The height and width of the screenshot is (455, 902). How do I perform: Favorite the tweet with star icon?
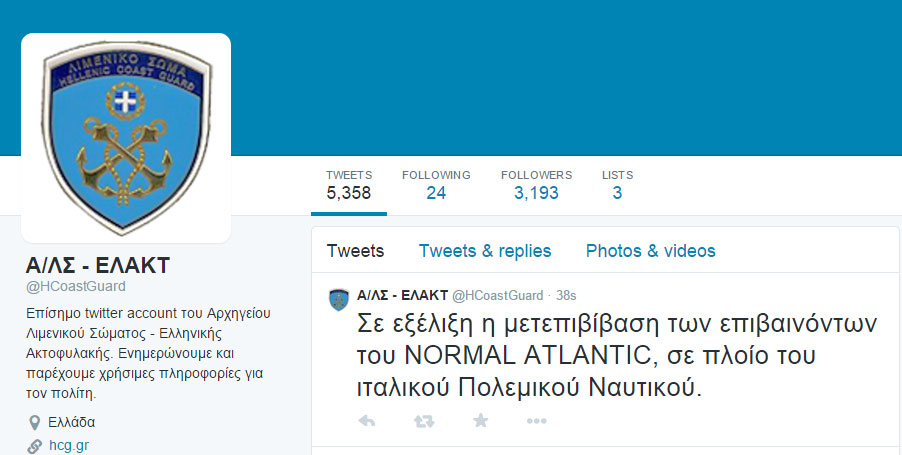480,420
